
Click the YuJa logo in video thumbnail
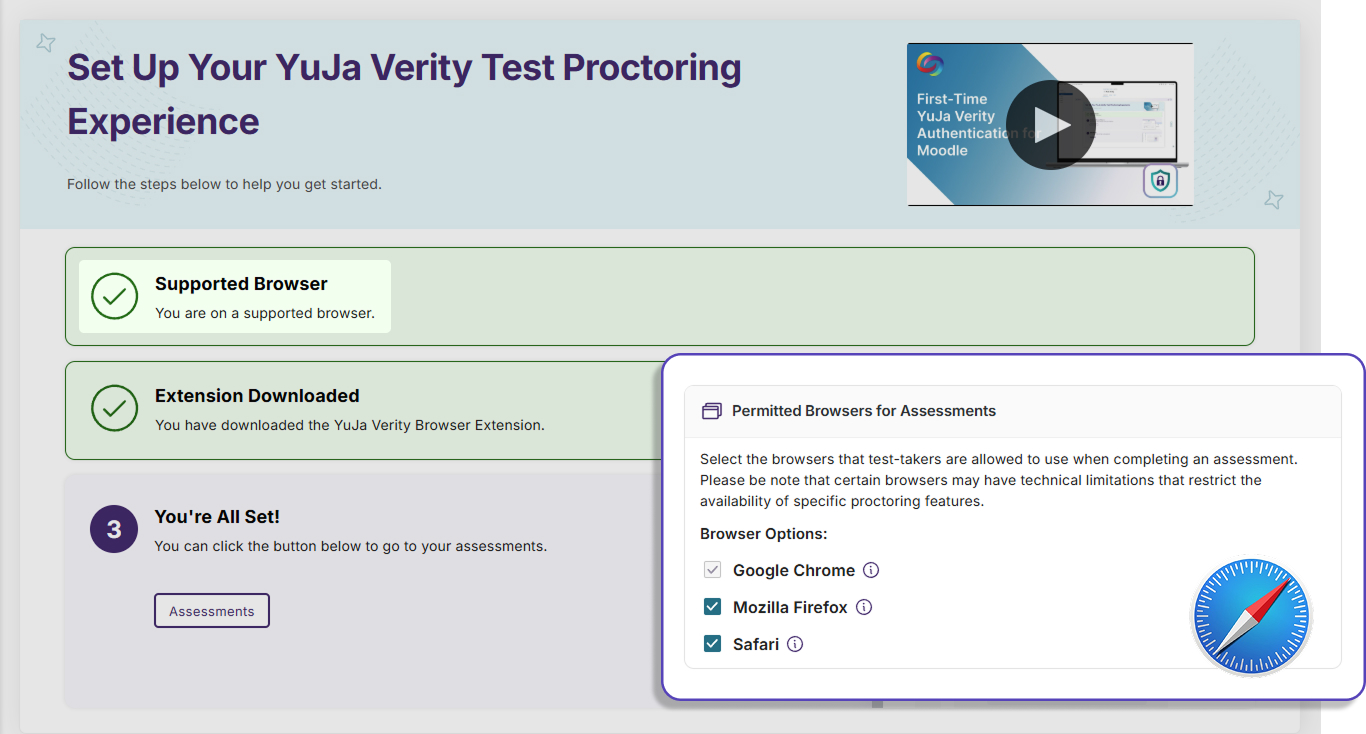(930, 64)
